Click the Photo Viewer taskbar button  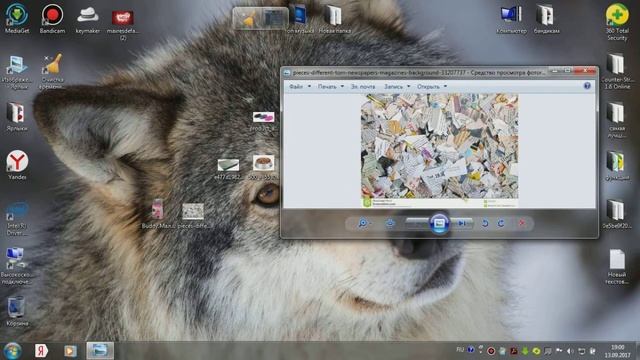coord(100,351)
